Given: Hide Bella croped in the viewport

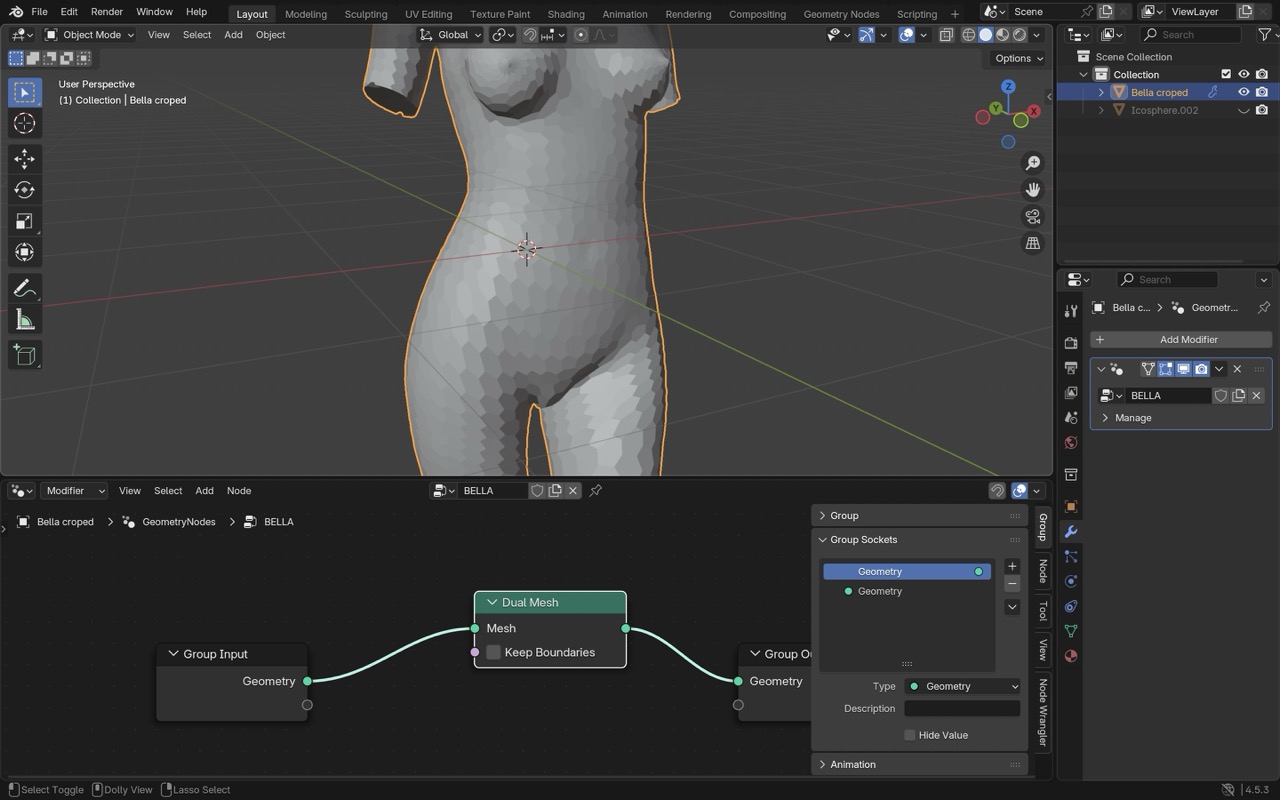Looking at the screenshot, I should 1244,92.
